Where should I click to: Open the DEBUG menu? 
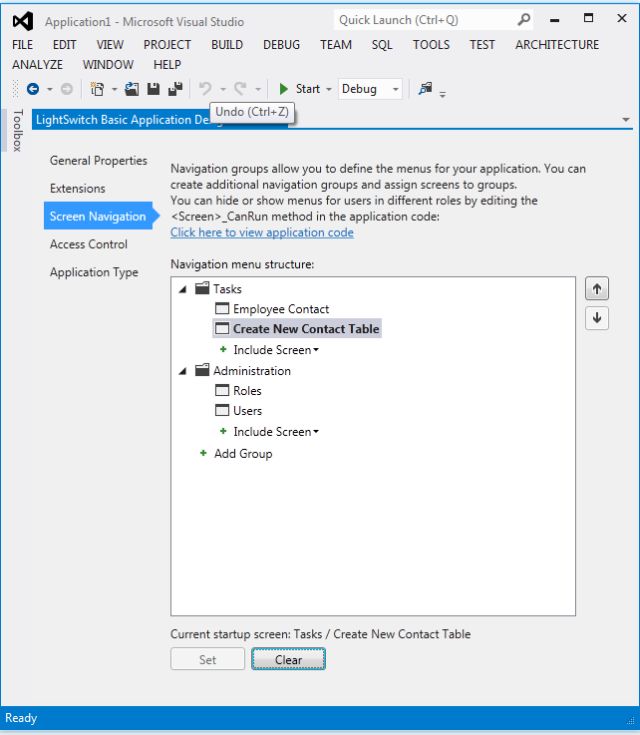(x=281, y=45)
